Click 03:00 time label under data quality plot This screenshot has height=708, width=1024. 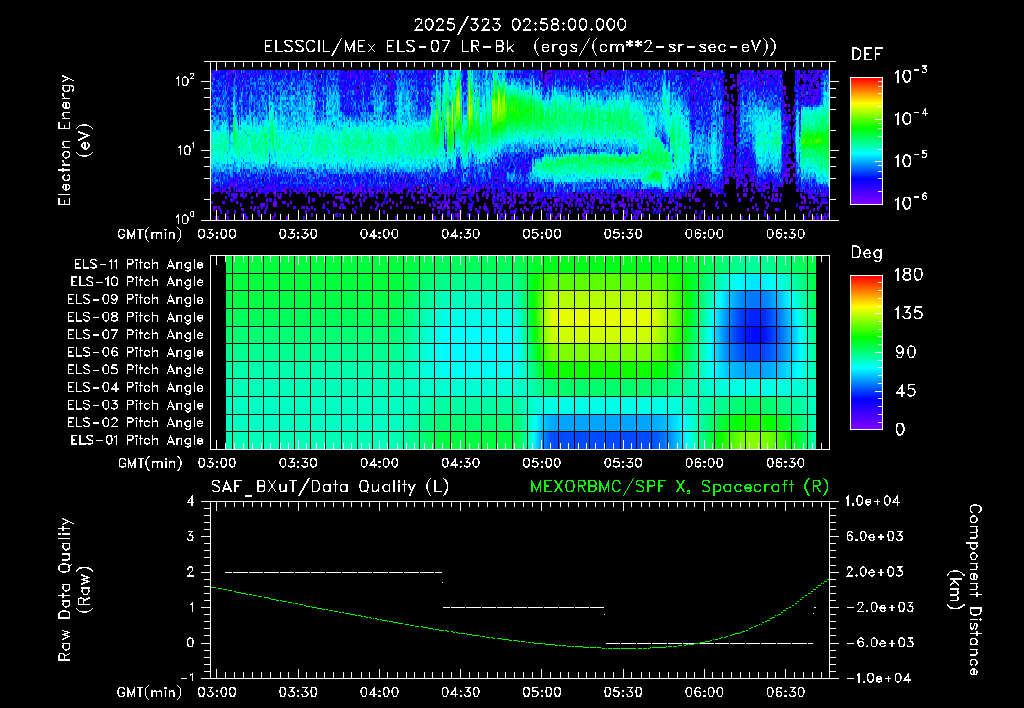pyautogui.click(x=217, y=692)
